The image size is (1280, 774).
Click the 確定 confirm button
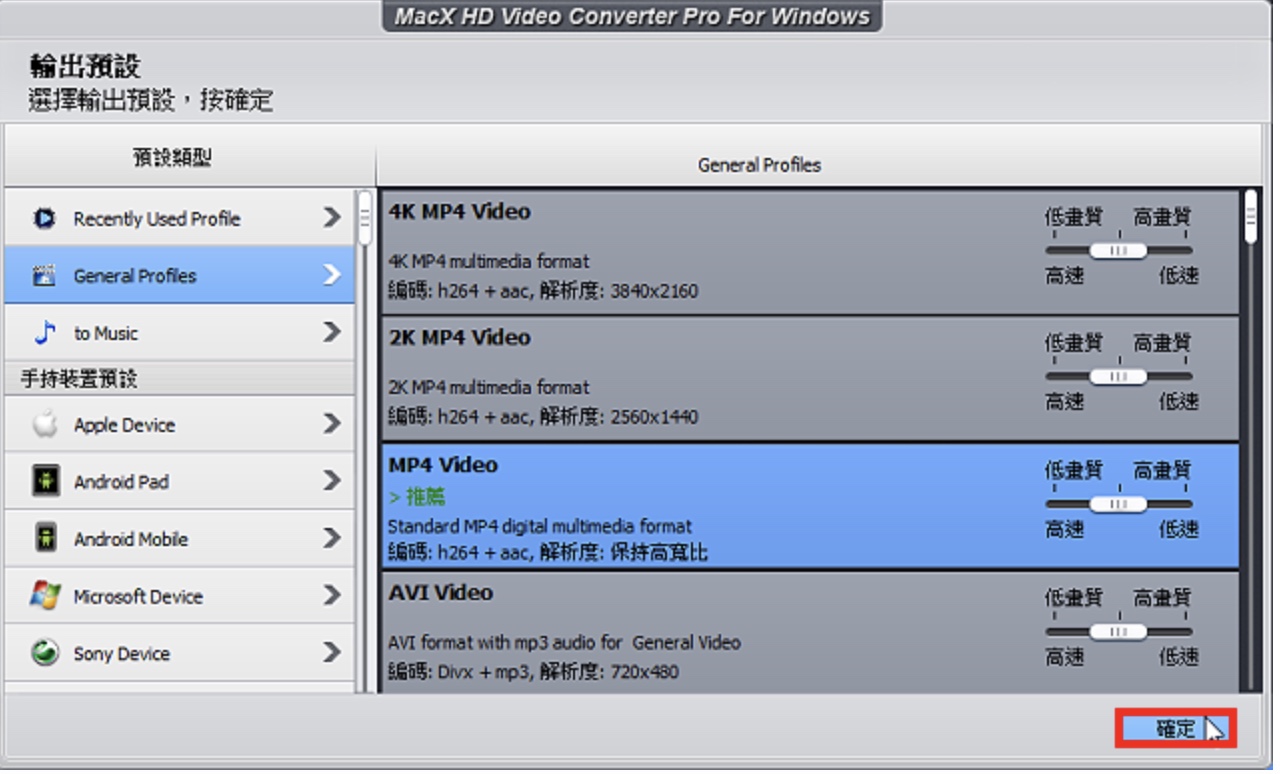tap(1176, 728)
